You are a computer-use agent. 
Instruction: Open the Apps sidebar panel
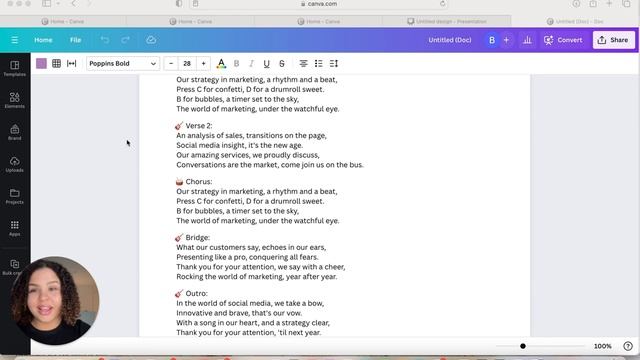click(x=15, y=228)
